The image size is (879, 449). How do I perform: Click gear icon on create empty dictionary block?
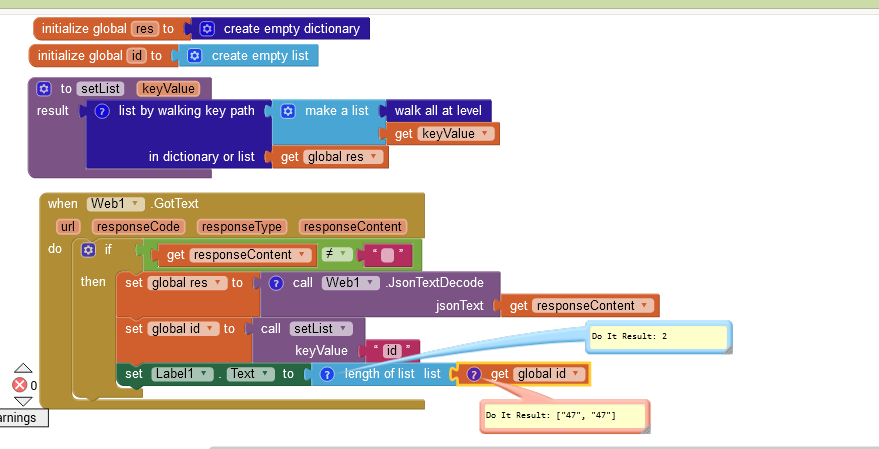207,29
